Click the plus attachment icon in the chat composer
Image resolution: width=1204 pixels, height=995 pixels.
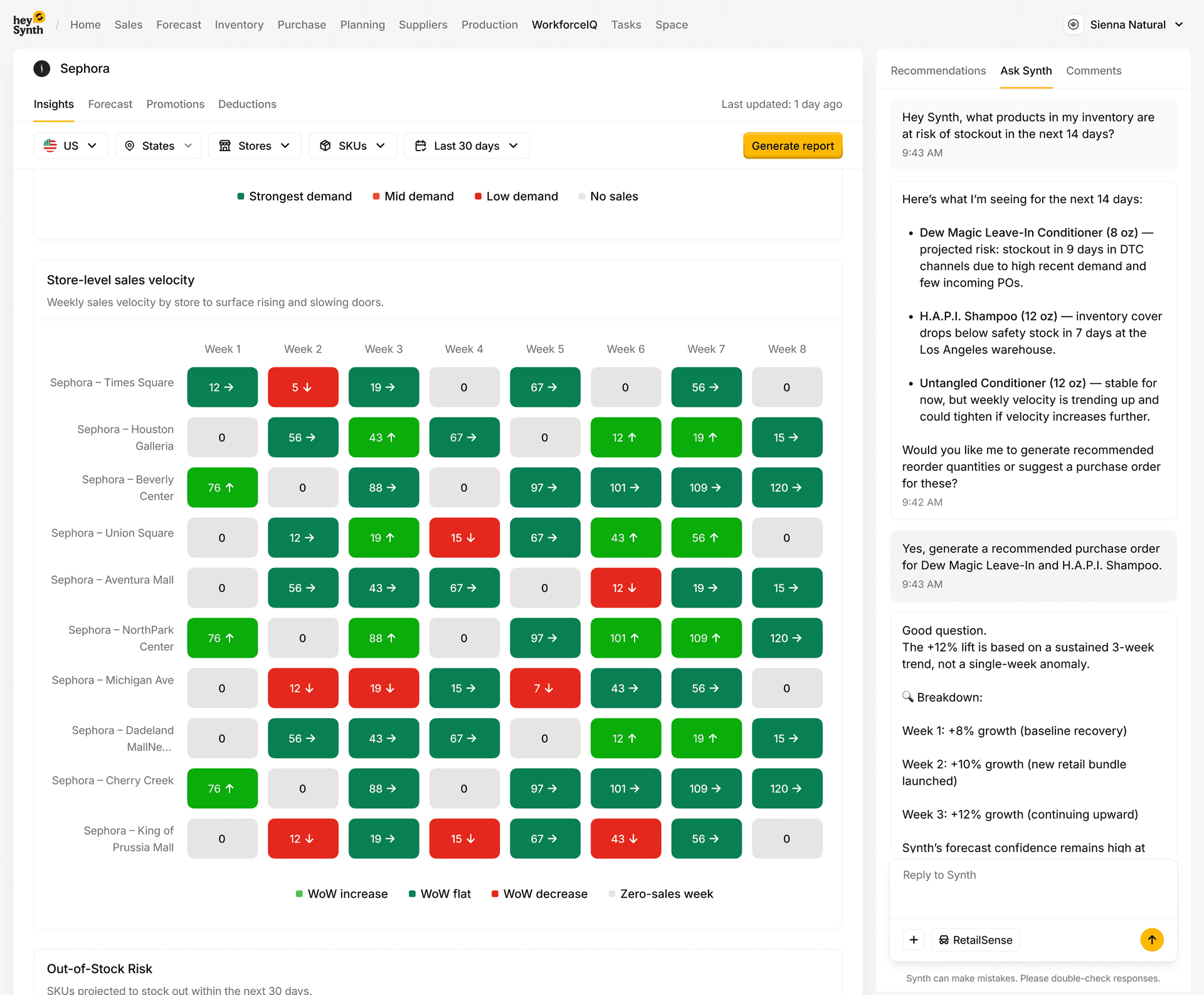[x=914, y=940]
